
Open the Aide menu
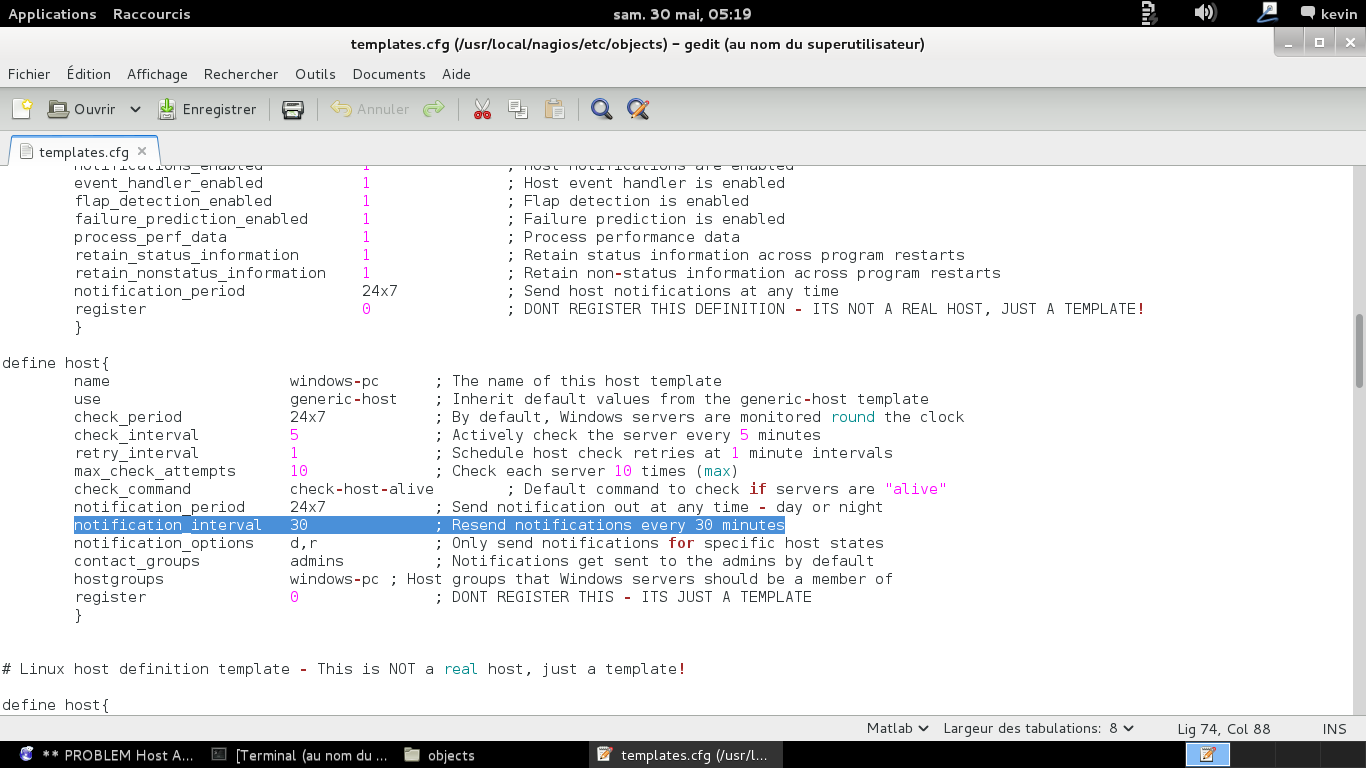[x=456, y=74]
